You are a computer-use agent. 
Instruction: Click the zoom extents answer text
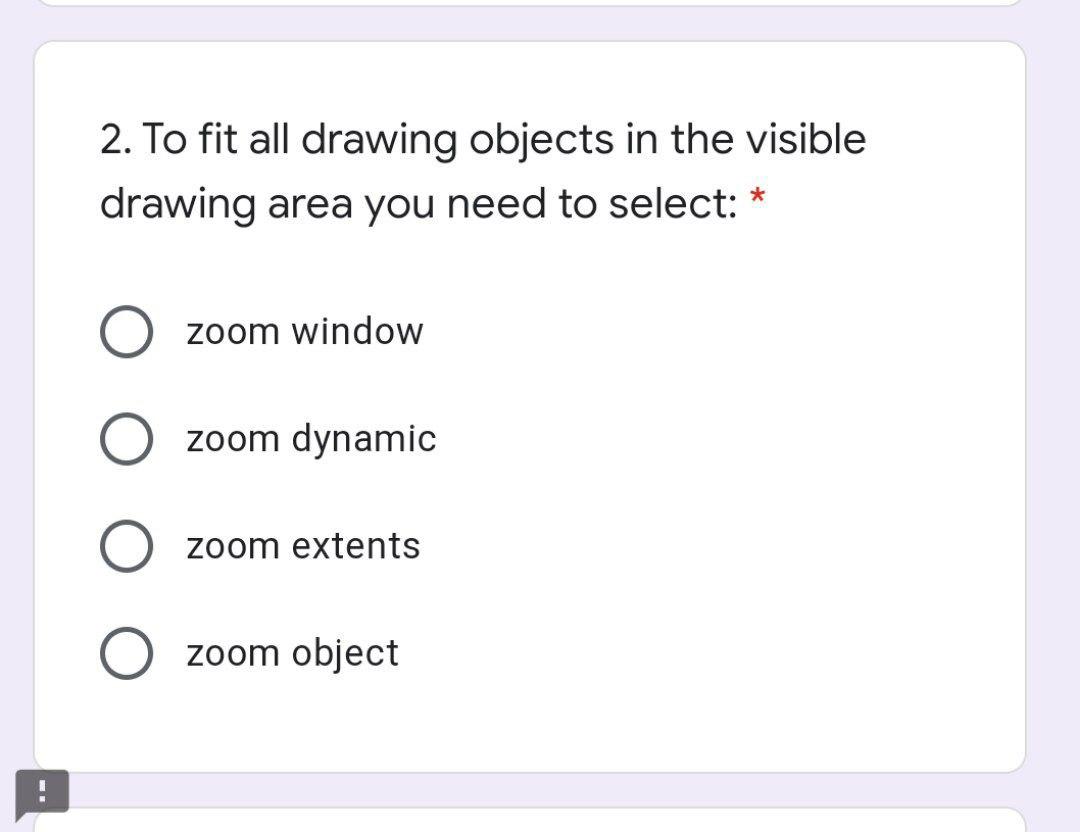[303, 545]
